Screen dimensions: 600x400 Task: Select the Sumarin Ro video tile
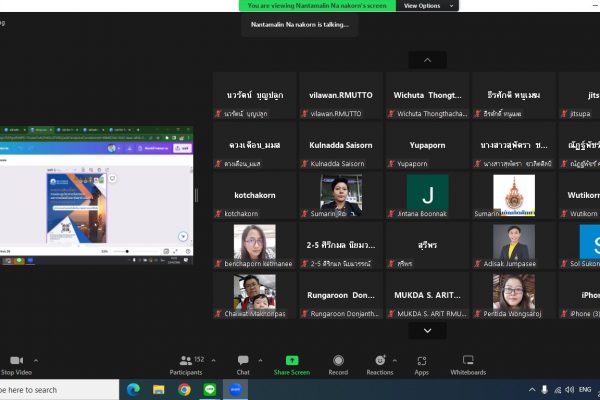[341, 195]
